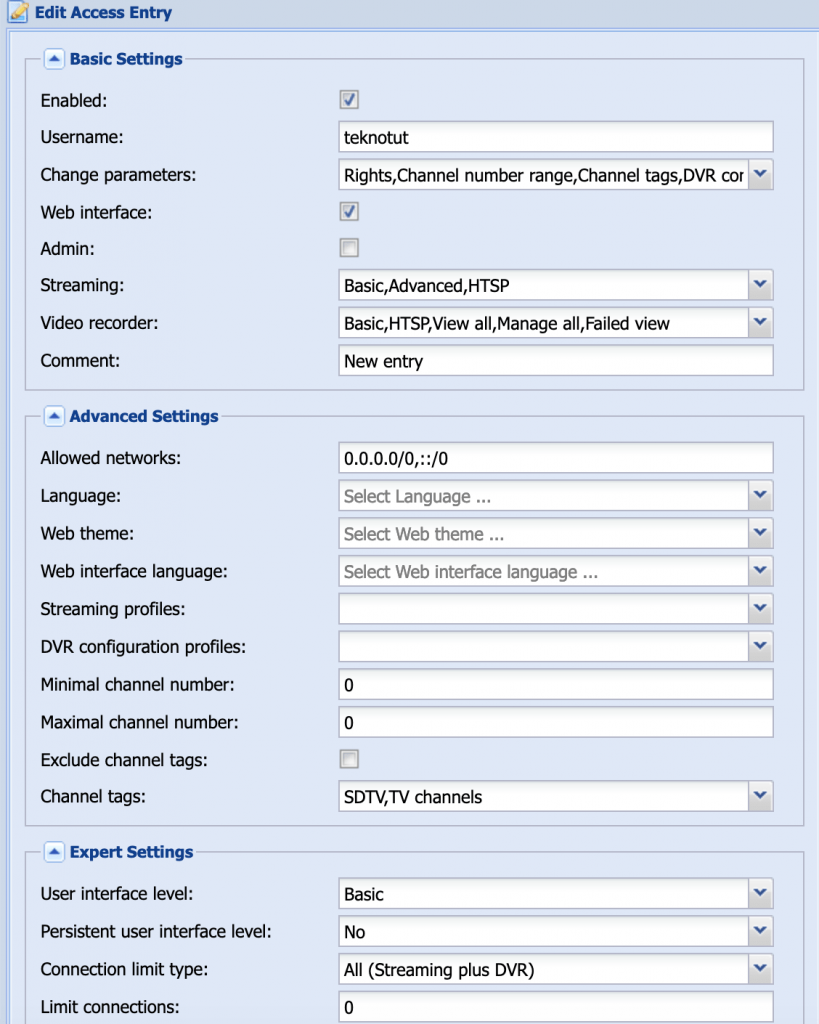
Task: Collapse the Advanced Settings section
Action: click(x=55, y=416)
